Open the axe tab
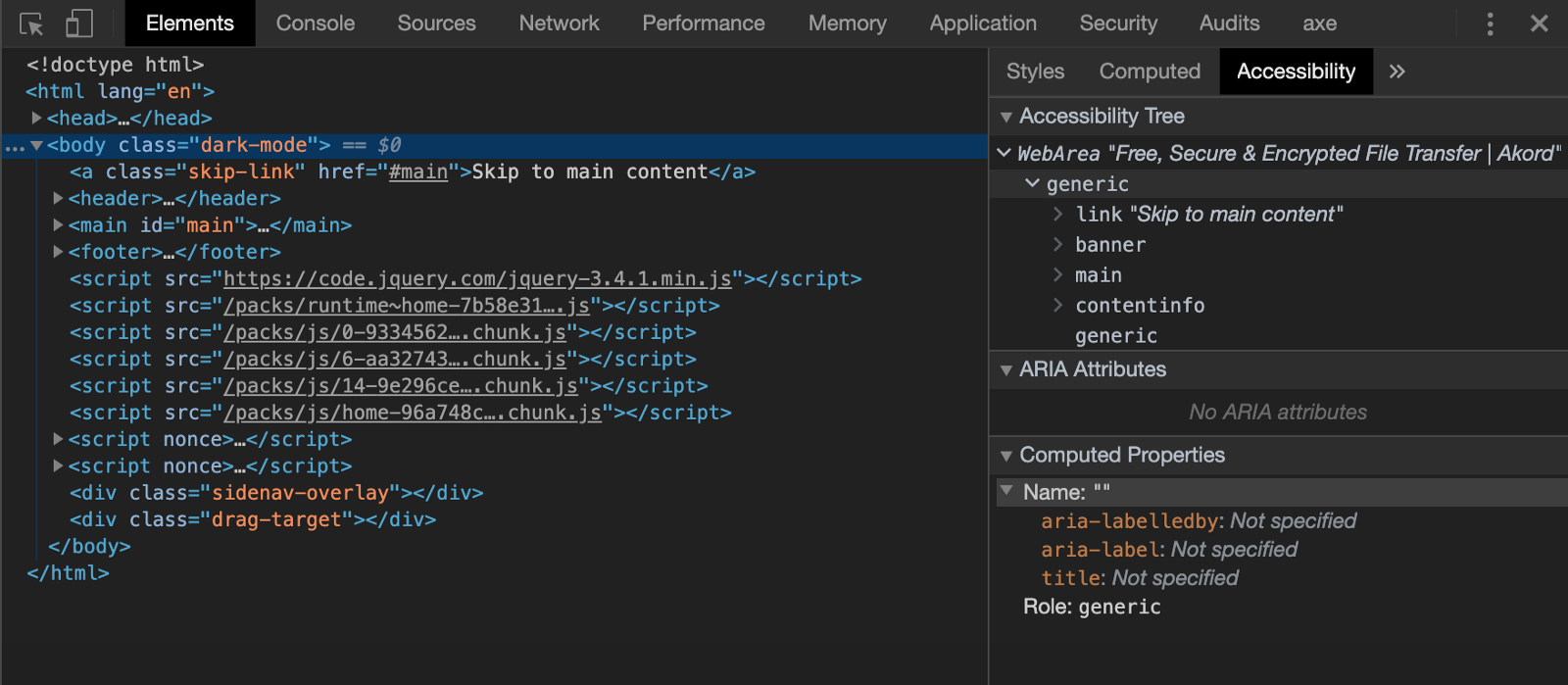 coord(1320,24)
